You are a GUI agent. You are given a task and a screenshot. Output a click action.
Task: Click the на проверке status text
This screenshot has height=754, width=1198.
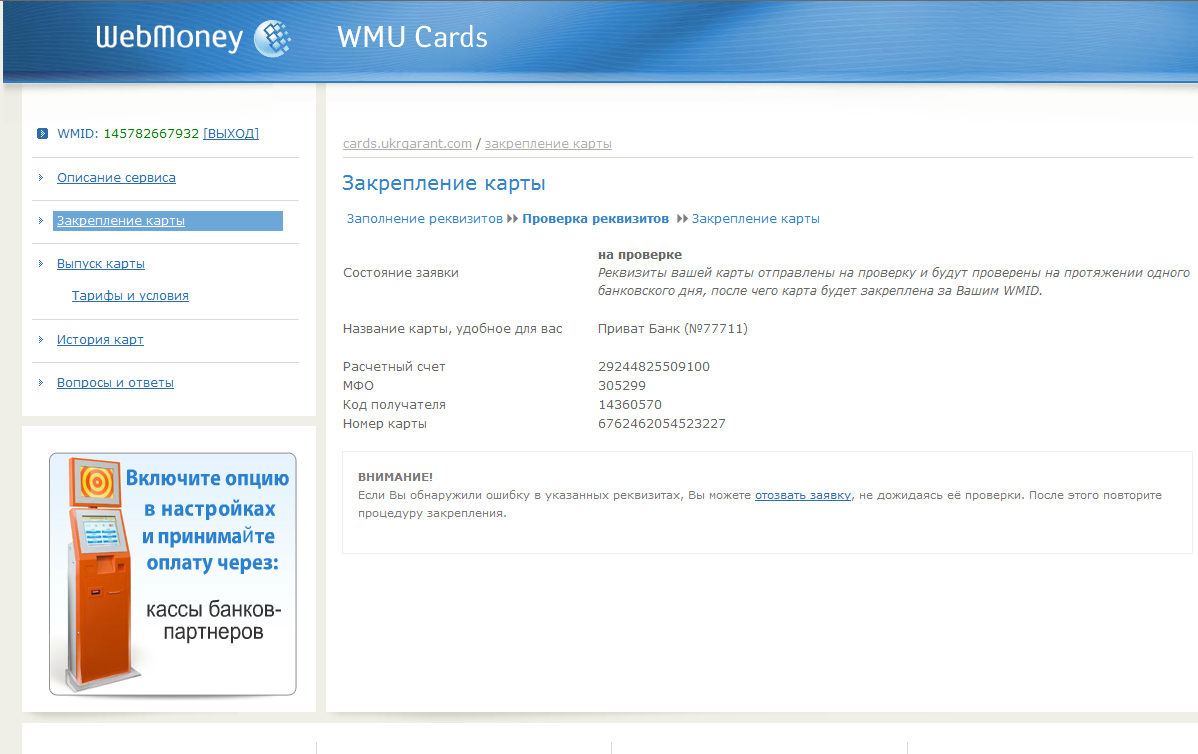click(640, 254)
